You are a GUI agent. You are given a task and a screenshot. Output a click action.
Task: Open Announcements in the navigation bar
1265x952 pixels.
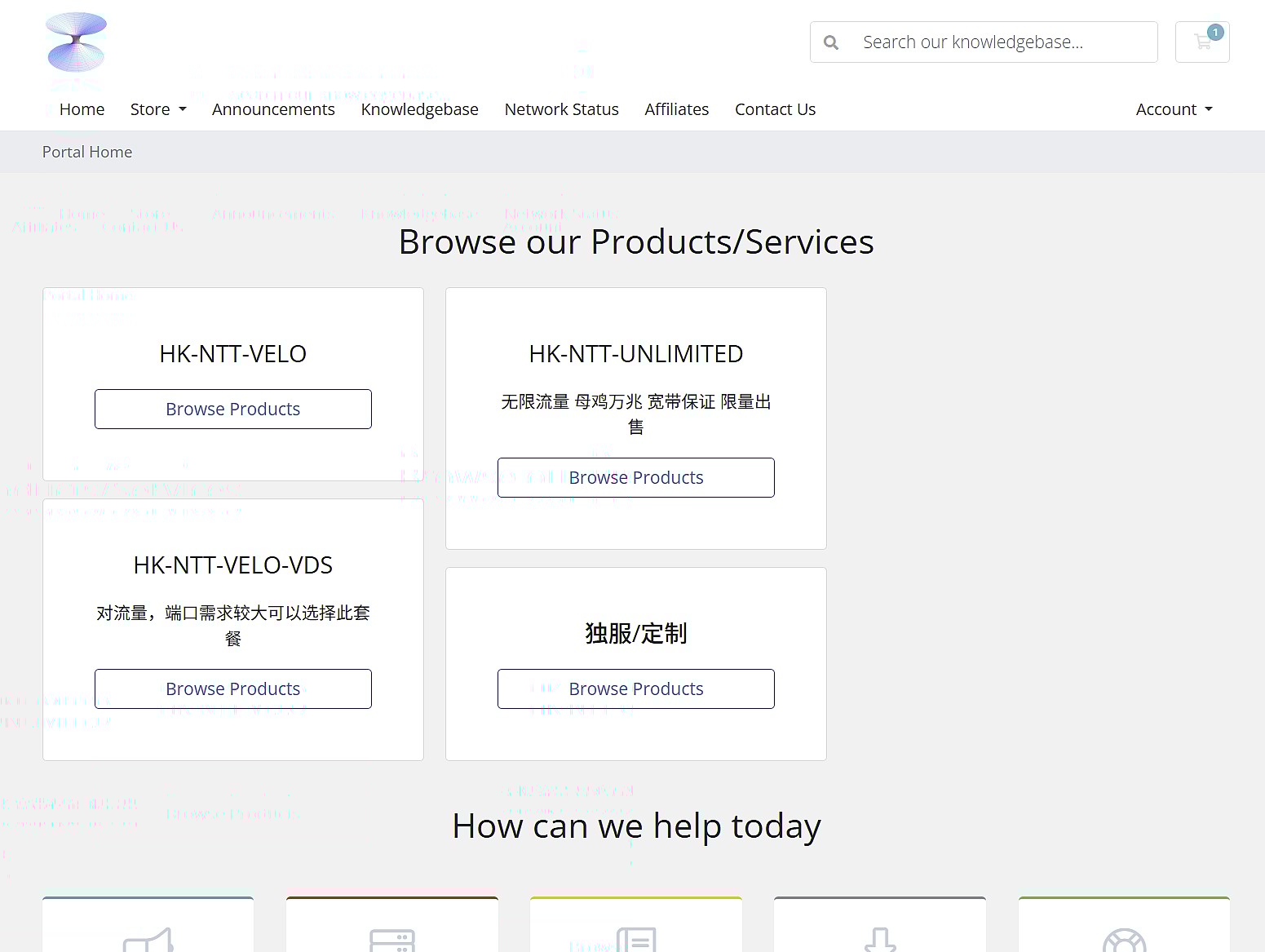pyautogui.click(x=273, y=109)
